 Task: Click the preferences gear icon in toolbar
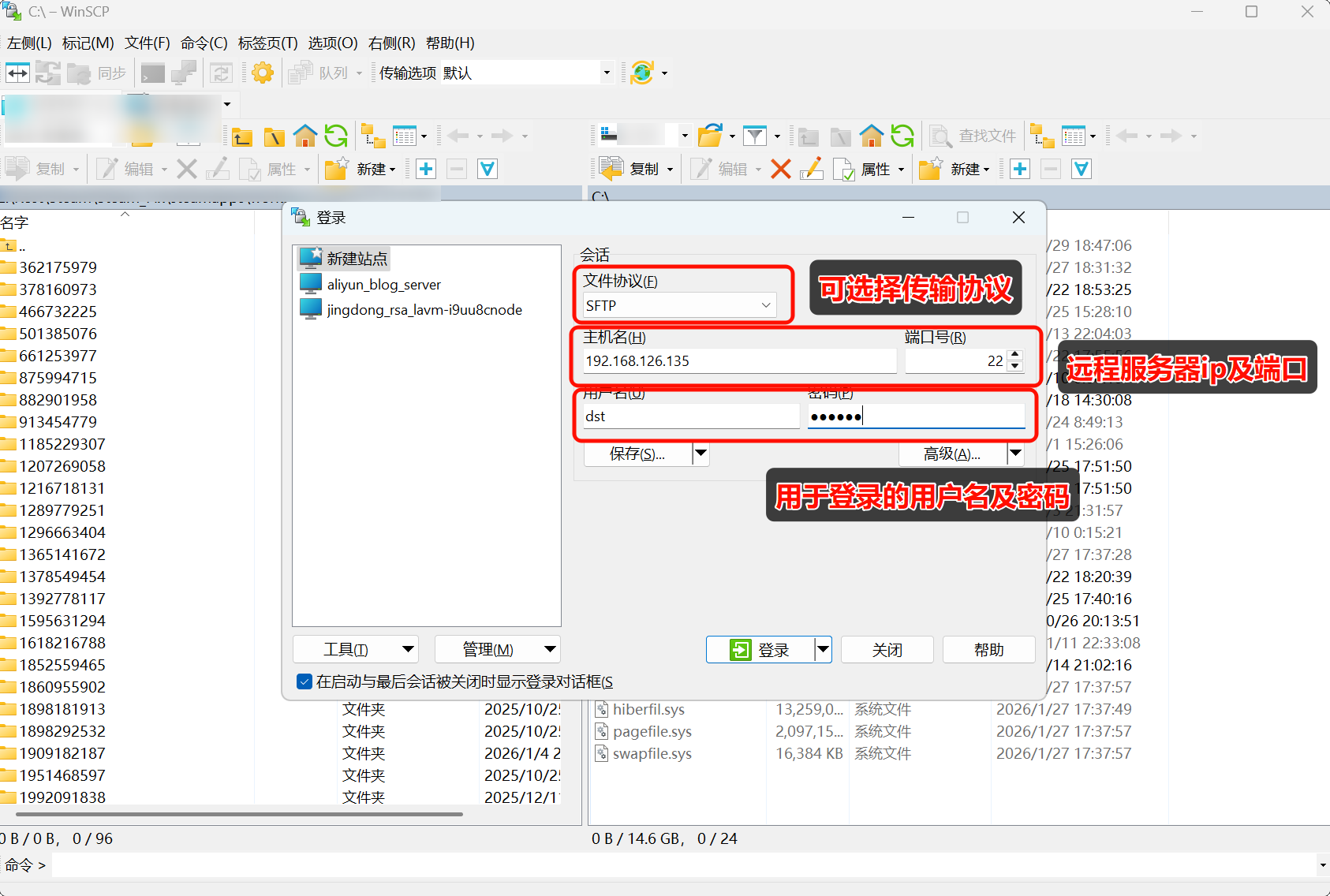click(263, 73)
